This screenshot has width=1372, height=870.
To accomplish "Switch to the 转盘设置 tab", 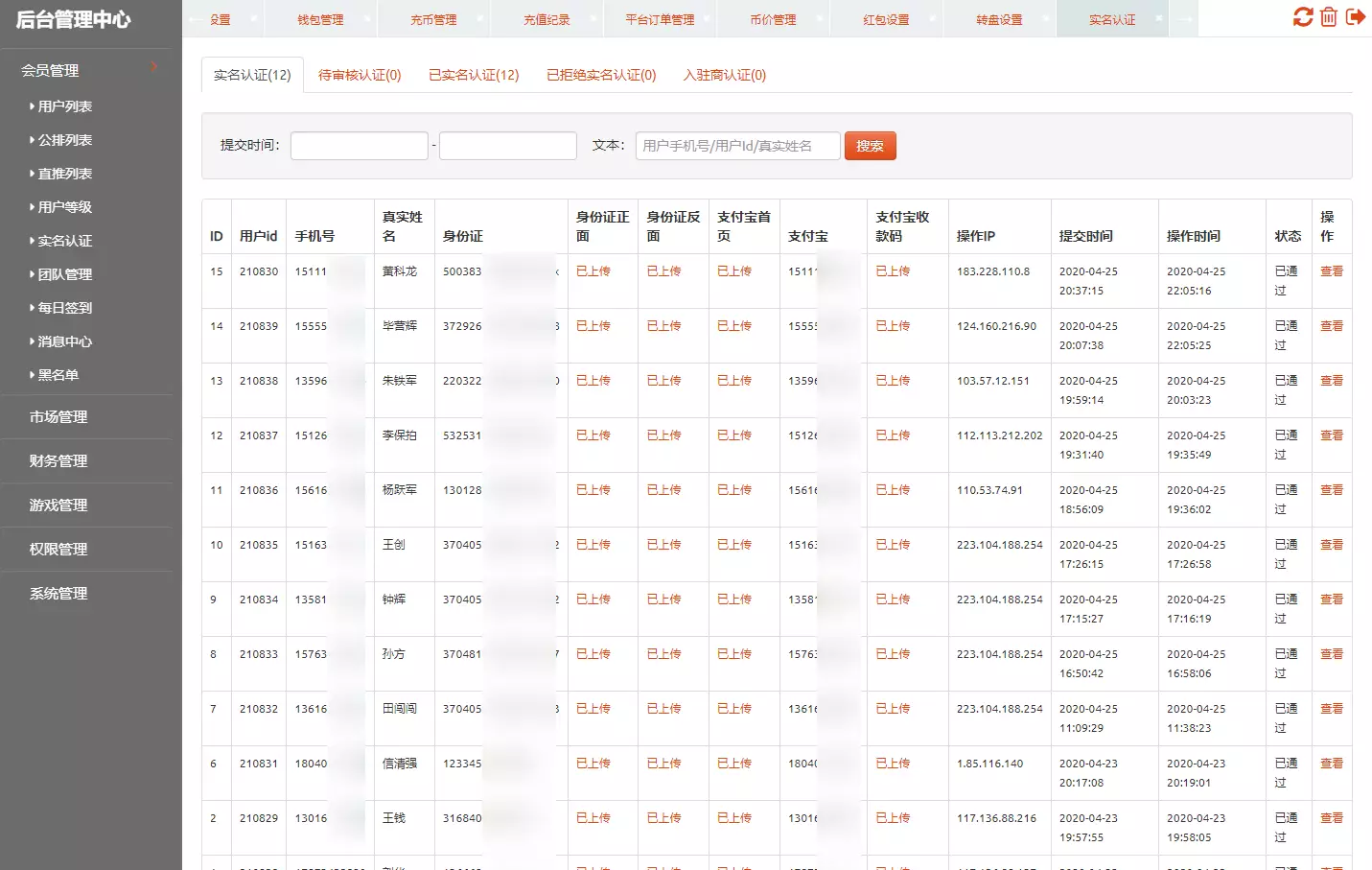I will [999, 20].
